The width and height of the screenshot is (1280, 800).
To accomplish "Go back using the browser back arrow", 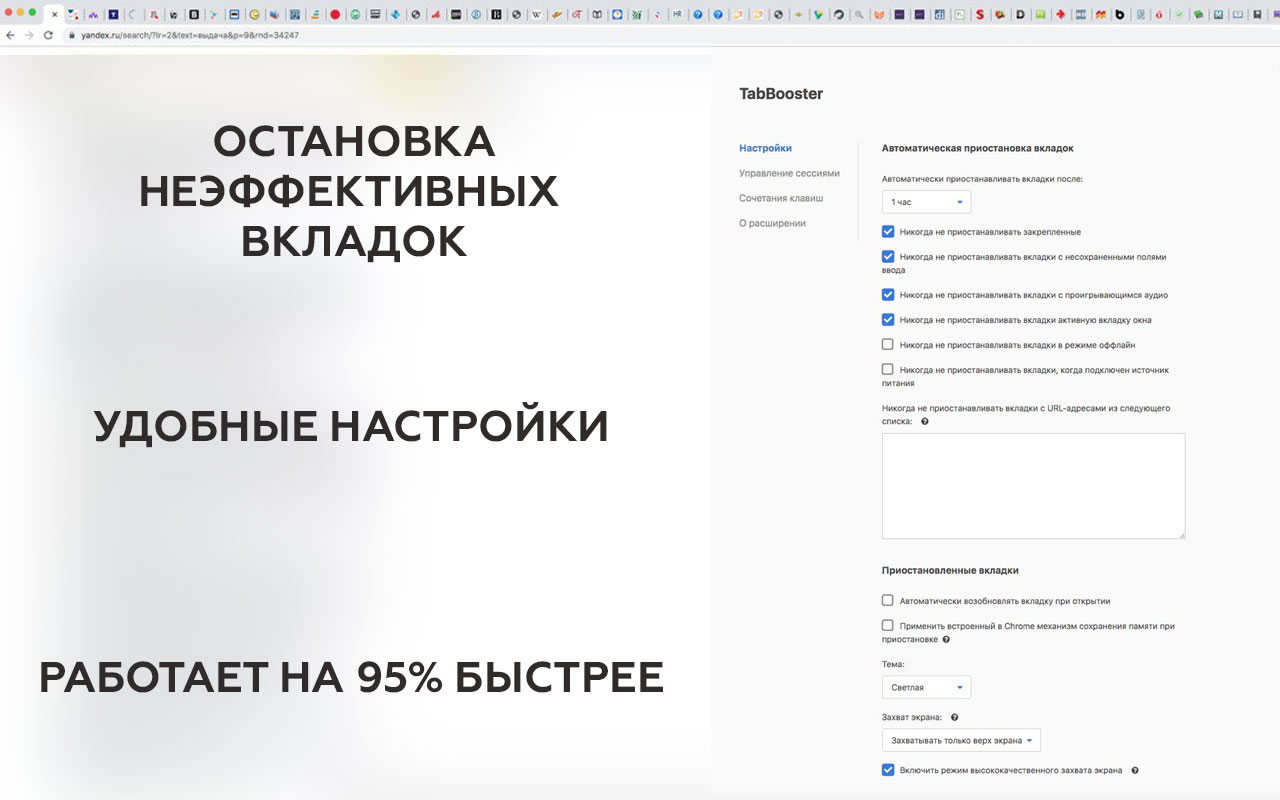I will (x=10, y=35).
